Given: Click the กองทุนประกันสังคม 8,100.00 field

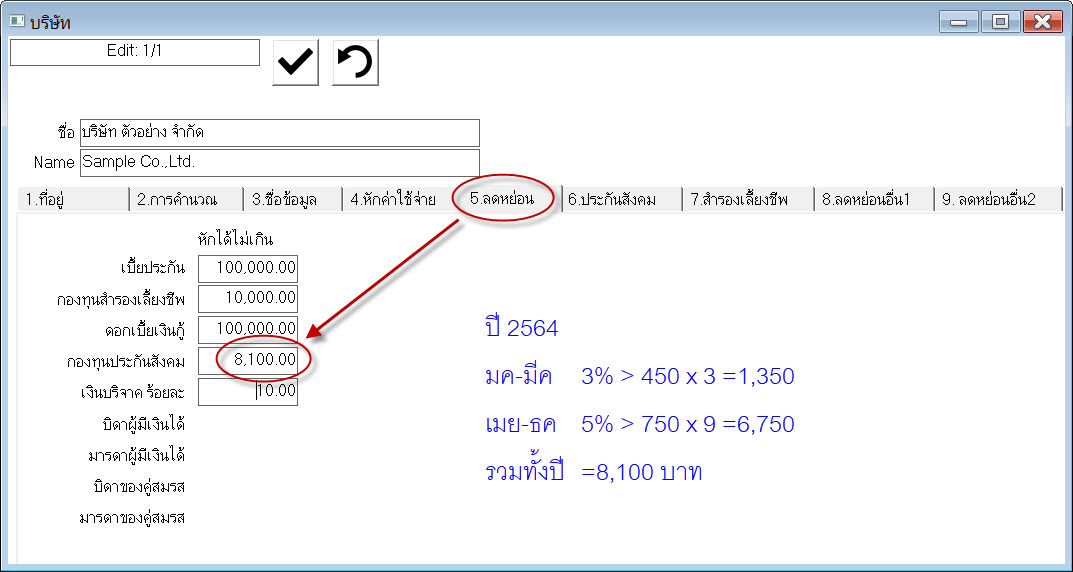Looking at the screenshot, I should [248, 361].
